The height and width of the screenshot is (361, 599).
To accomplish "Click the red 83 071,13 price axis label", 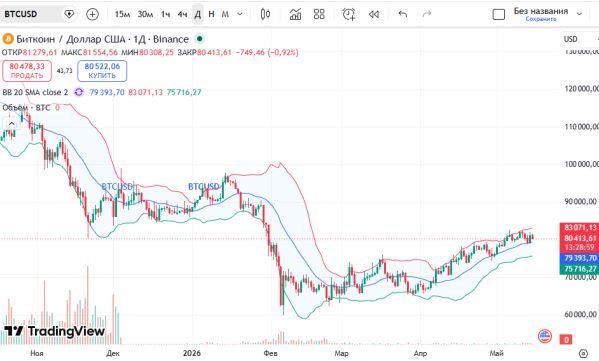I will (x=580, y=228).
